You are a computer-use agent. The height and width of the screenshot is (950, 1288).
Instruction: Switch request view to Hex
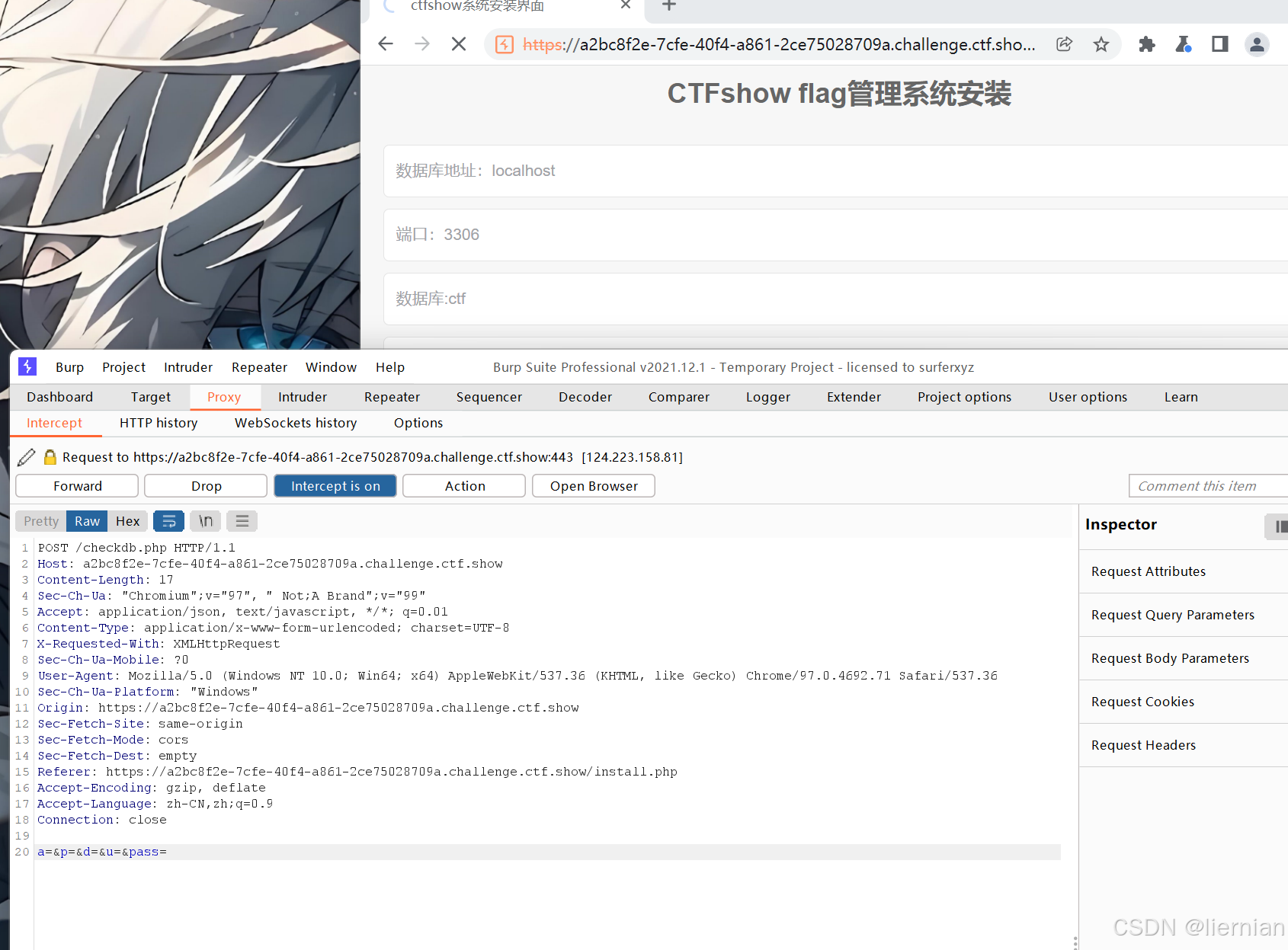[x=127, y=521]
